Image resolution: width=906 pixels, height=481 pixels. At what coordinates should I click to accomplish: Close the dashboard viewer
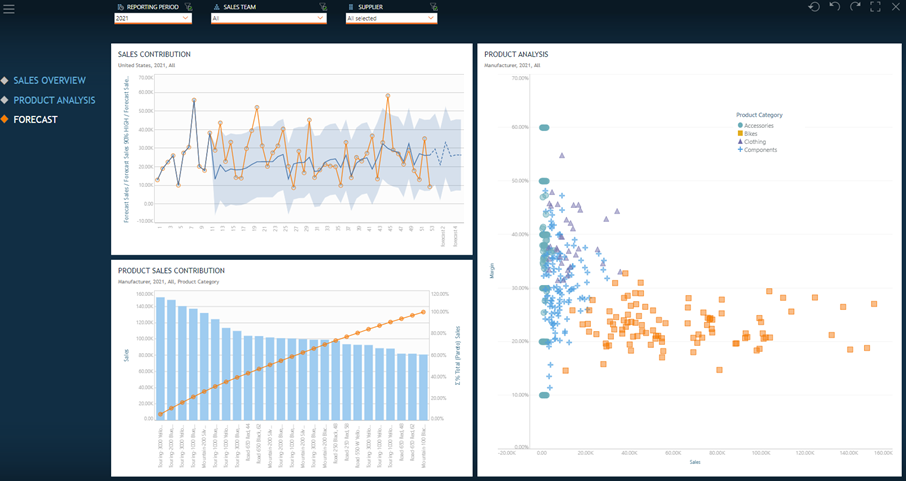pos(895,6)
